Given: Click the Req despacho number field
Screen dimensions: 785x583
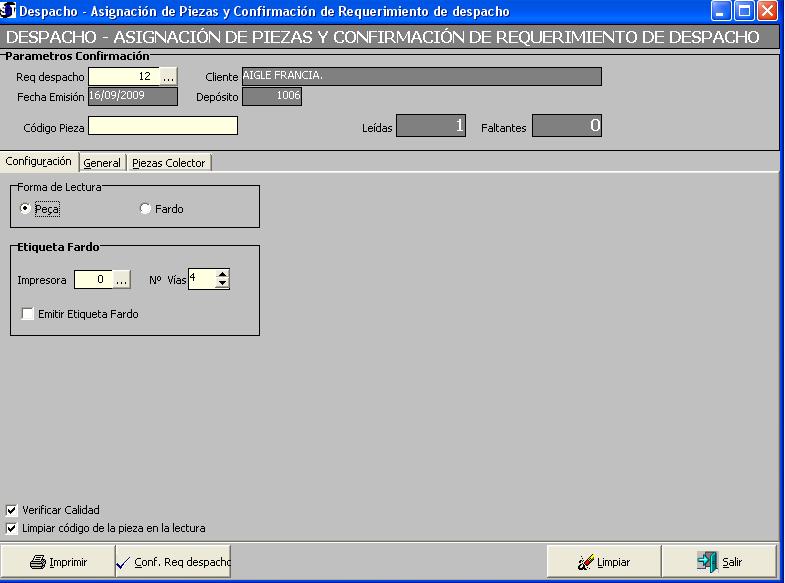Looking at the screenshot, I should [123, 77].
